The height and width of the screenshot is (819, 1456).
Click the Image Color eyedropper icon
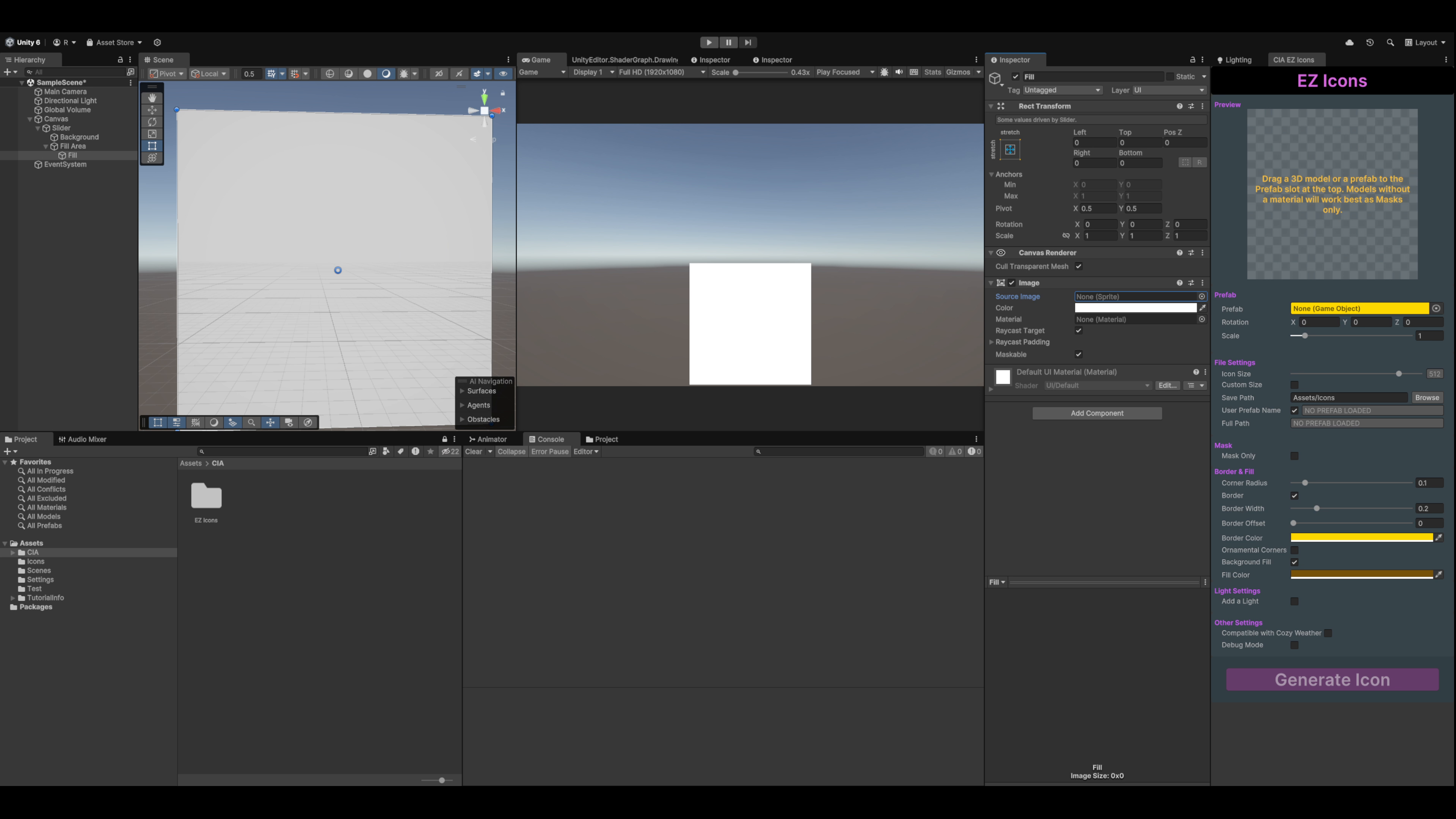(1202, 308)
